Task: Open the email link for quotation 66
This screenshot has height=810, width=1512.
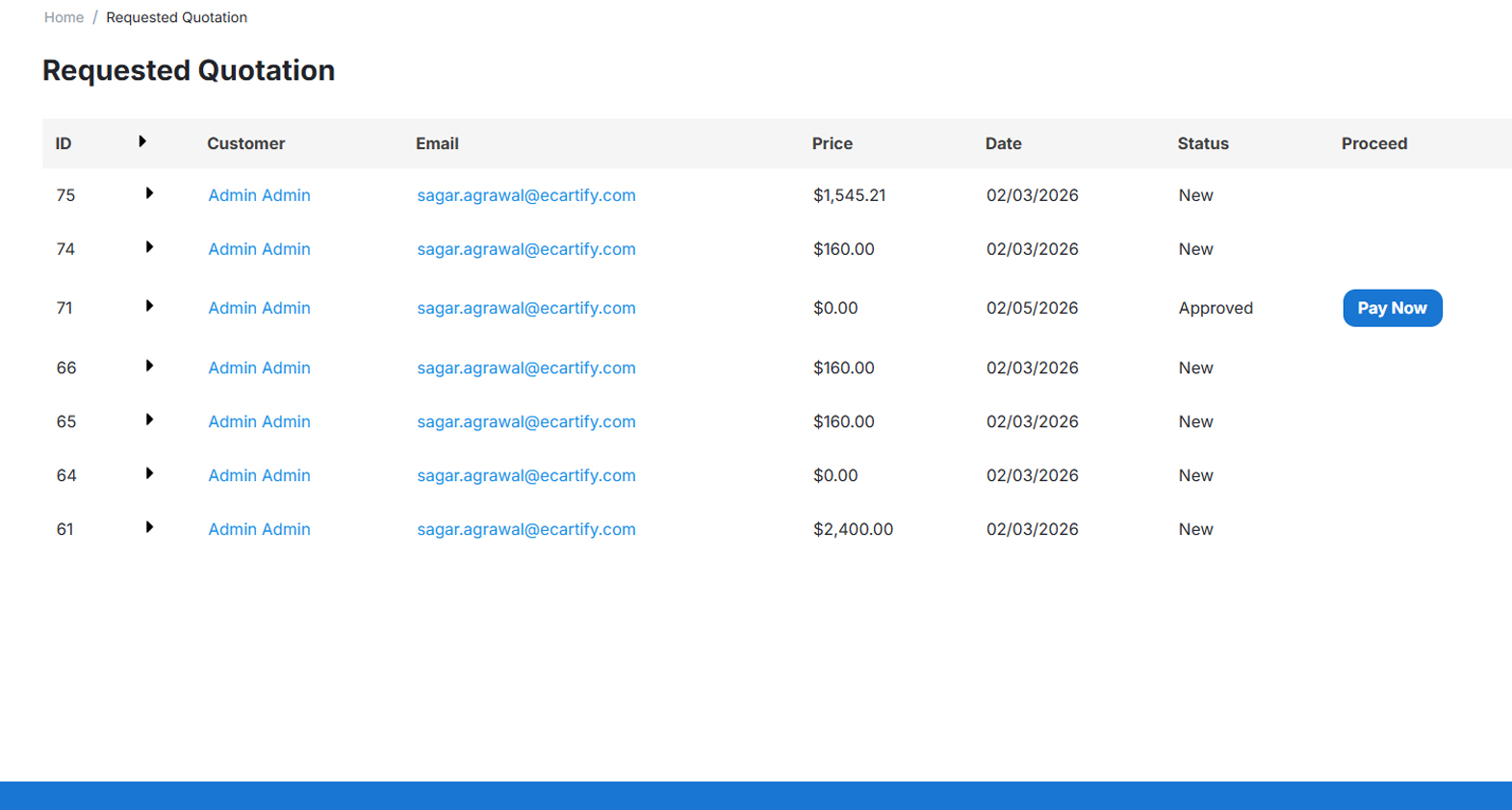Action: click(x=525, y=367)
